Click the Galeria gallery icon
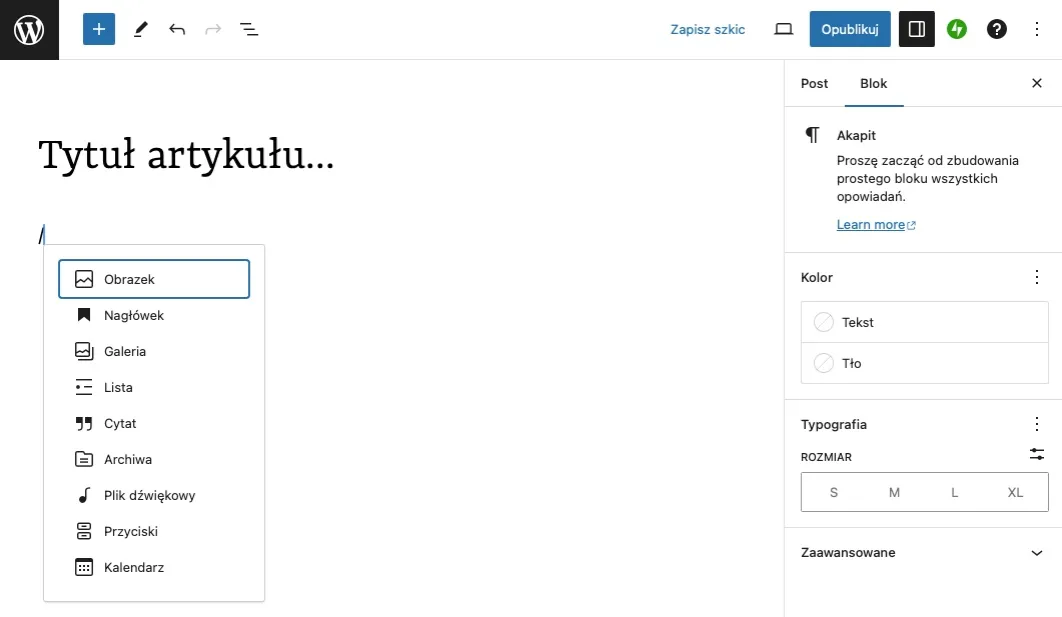1062x617 pixels. click(84, 351)
